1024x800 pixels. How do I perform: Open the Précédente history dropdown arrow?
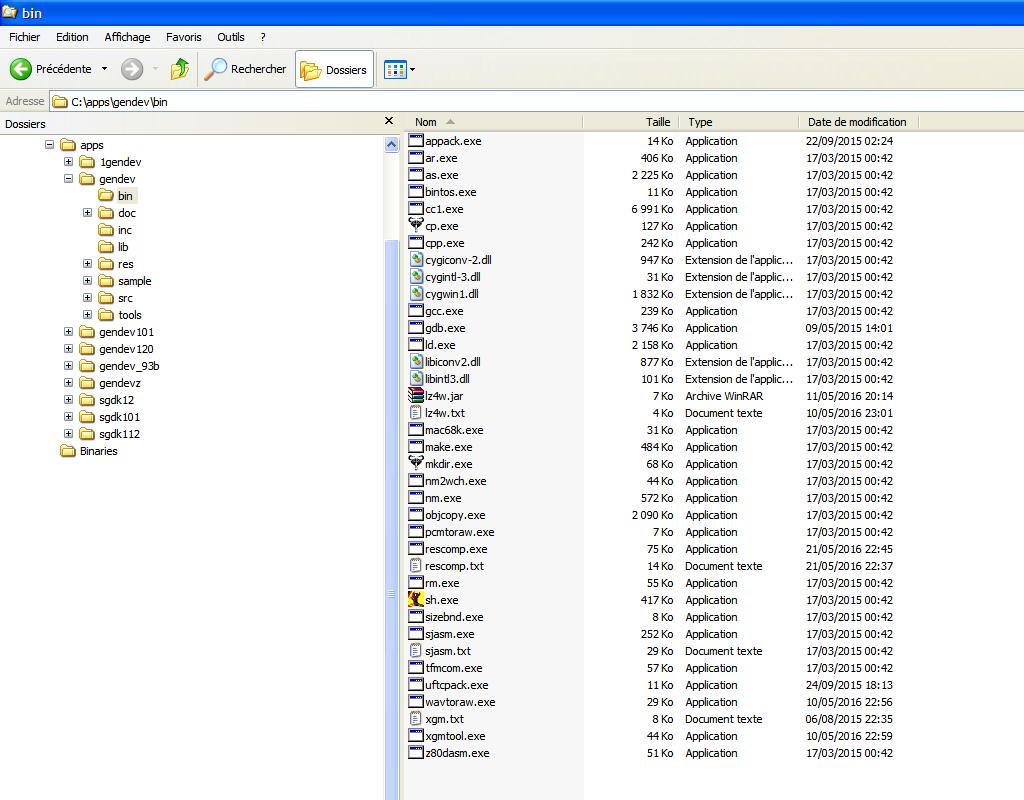pos(104,69)
